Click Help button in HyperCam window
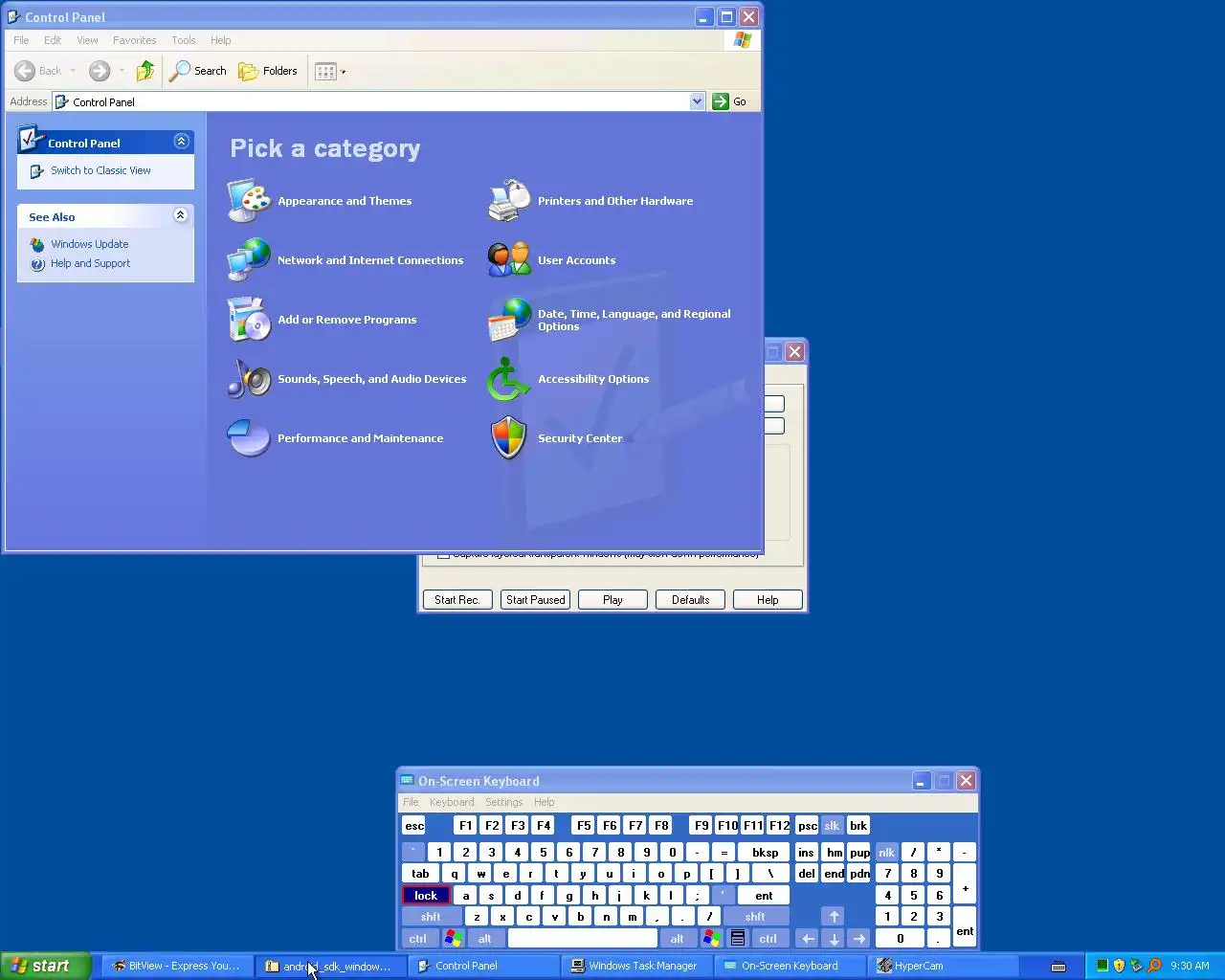1225x980 pixels. pyautogui.click(x=768, y=600)
